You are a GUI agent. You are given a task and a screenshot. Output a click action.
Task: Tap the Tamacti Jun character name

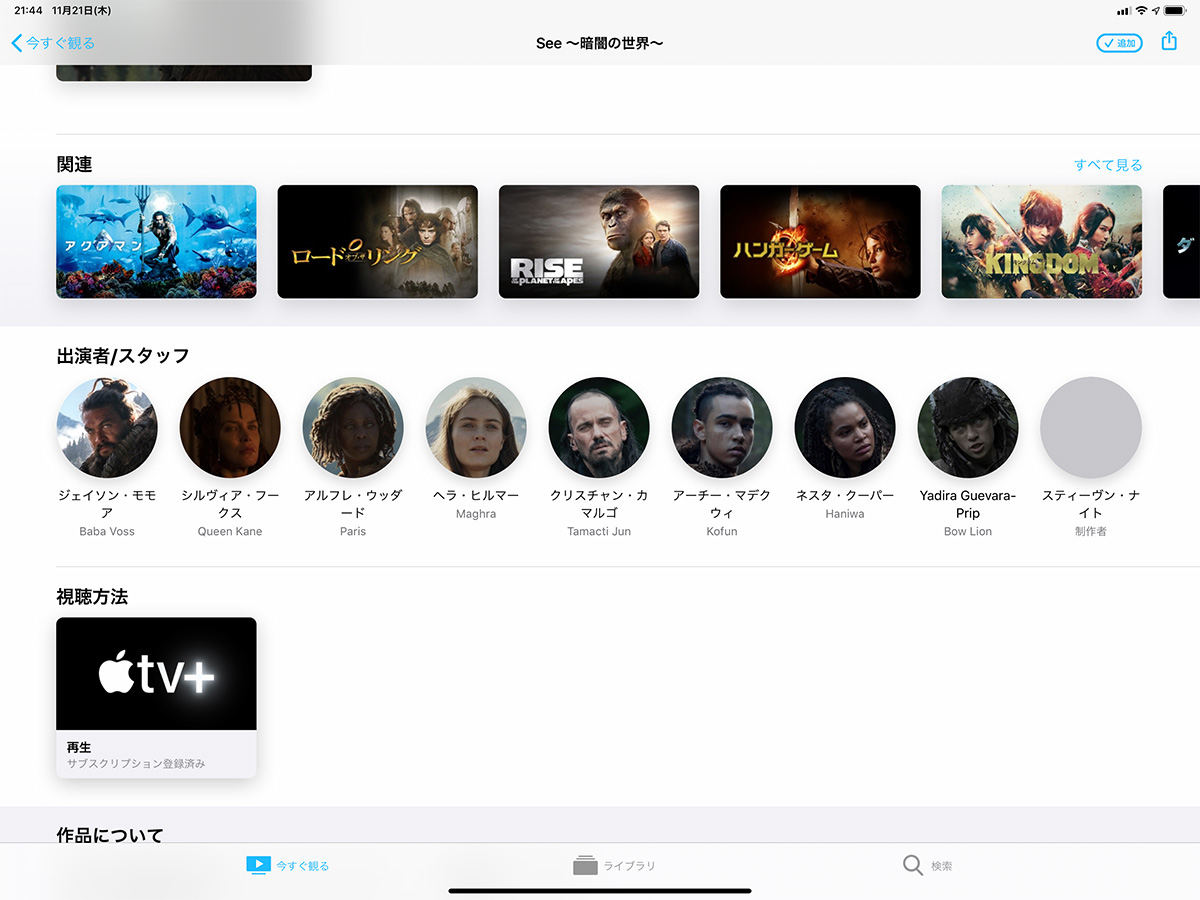599,531
